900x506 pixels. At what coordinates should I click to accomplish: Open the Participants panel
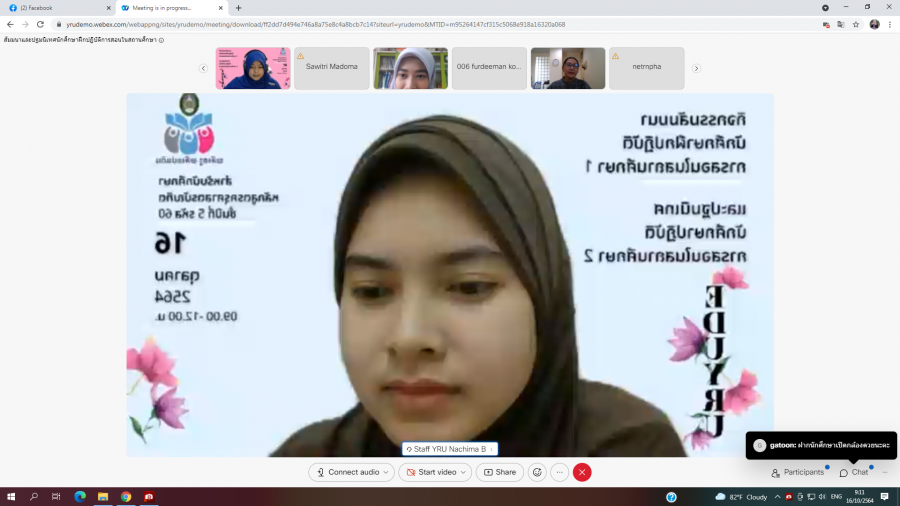point(798,472)
